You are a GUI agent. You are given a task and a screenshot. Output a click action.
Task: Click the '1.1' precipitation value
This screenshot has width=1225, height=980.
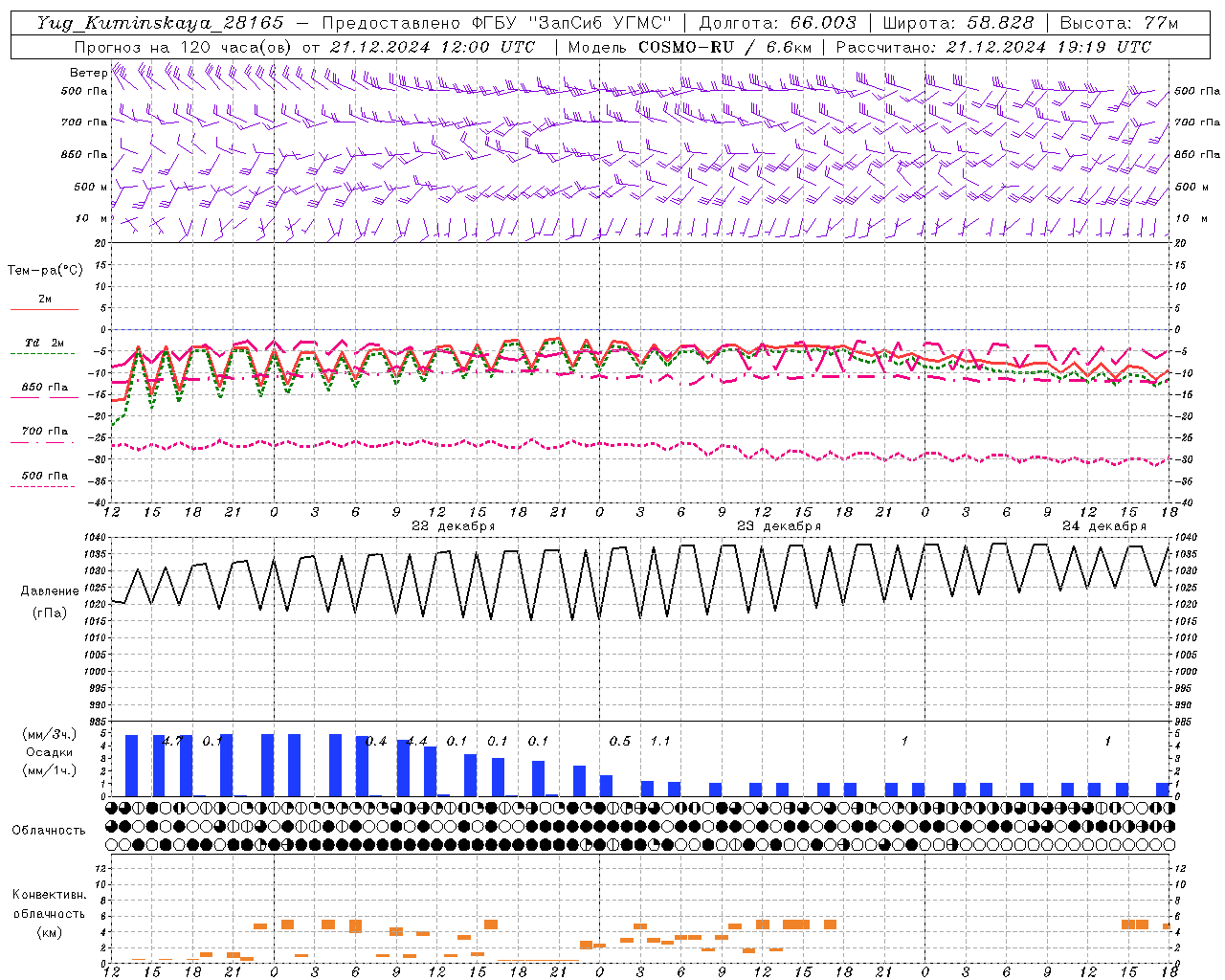660,741
